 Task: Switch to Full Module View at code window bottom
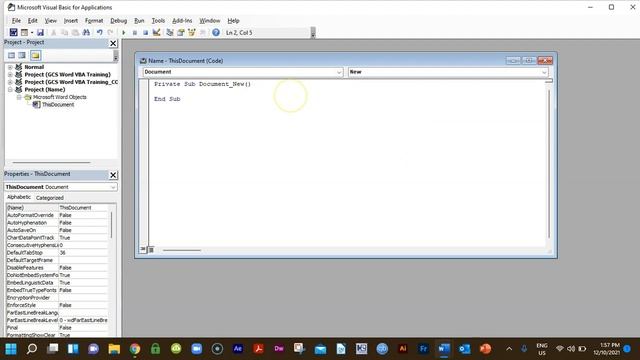tap(151, 249)
